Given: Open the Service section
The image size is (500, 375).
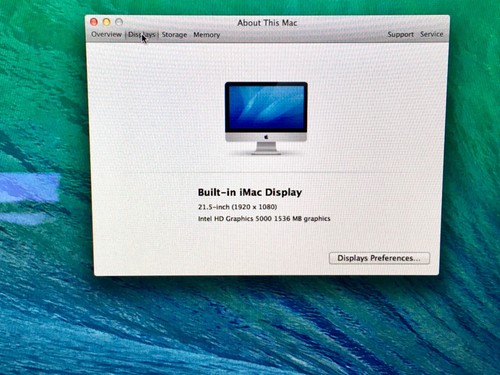Looking at the screenshot, I should (432, 34).
